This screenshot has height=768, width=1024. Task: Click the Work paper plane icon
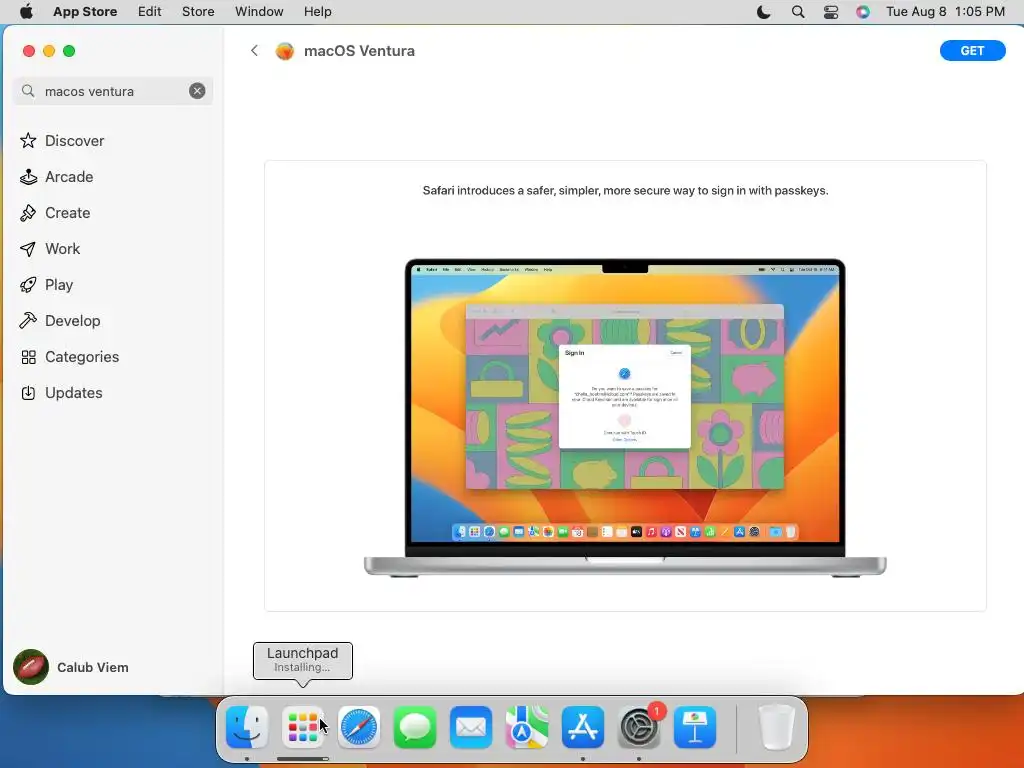coord(28,249)
